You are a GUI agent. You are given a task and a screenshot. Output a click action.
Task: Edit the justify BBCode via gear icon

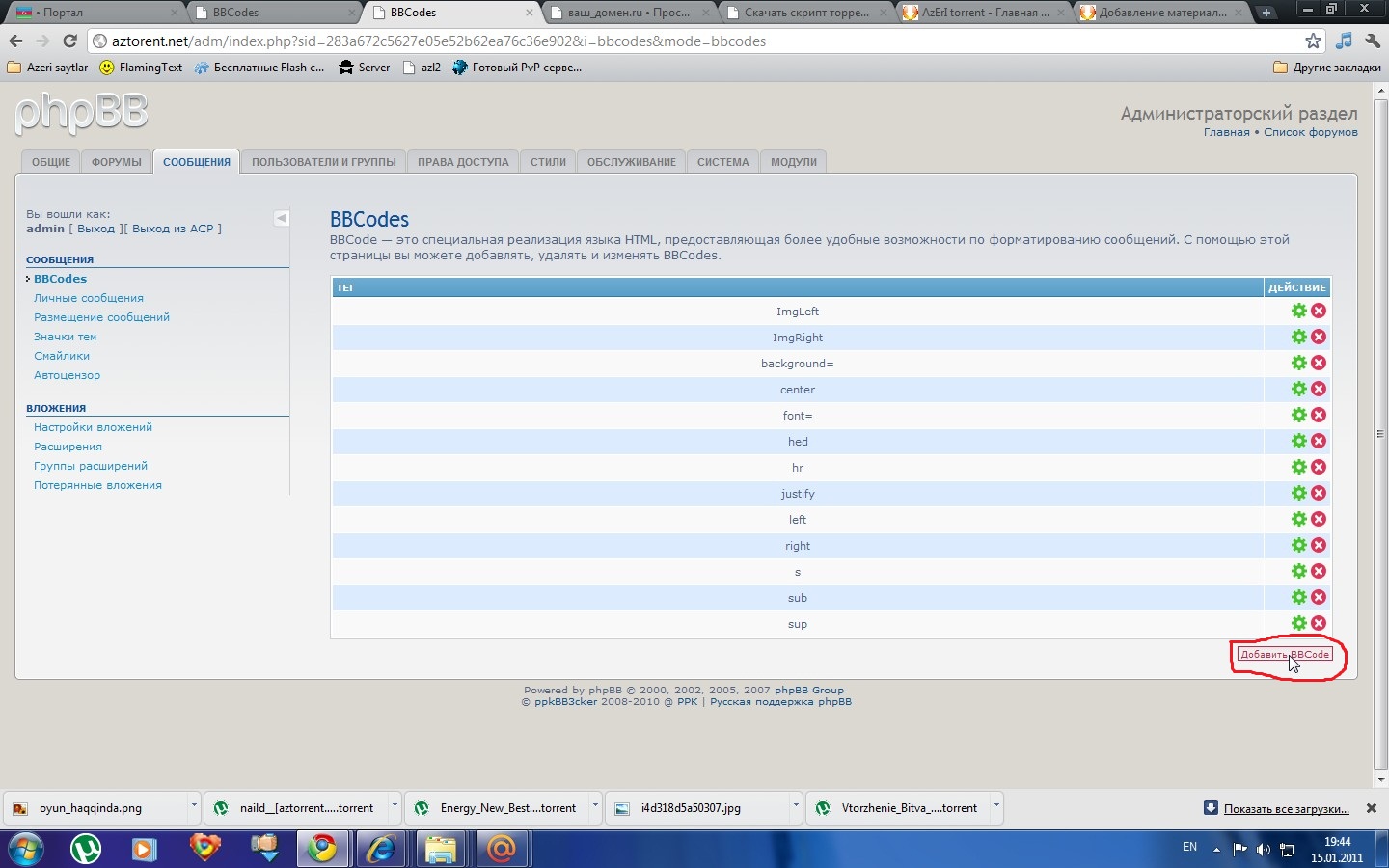1299,493
